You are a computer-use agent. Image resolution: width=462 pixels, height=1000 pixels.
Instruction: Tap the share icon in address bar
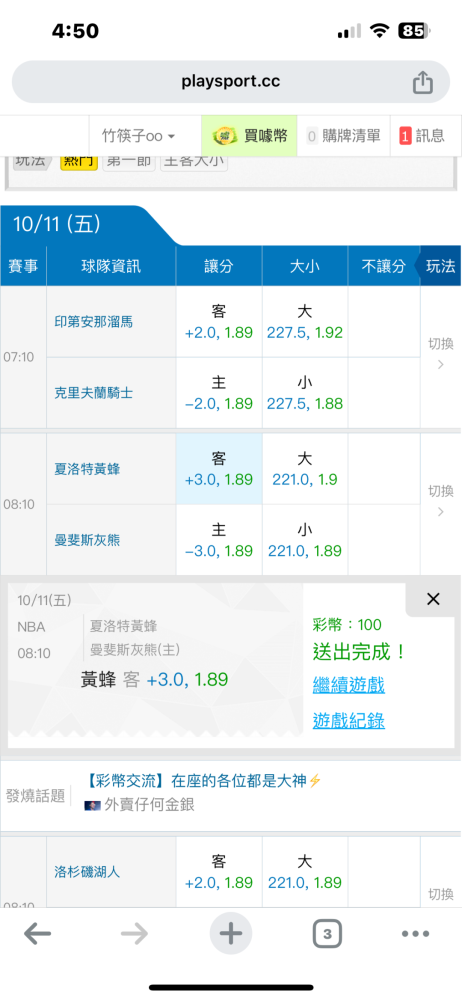(x=422, y=82)
